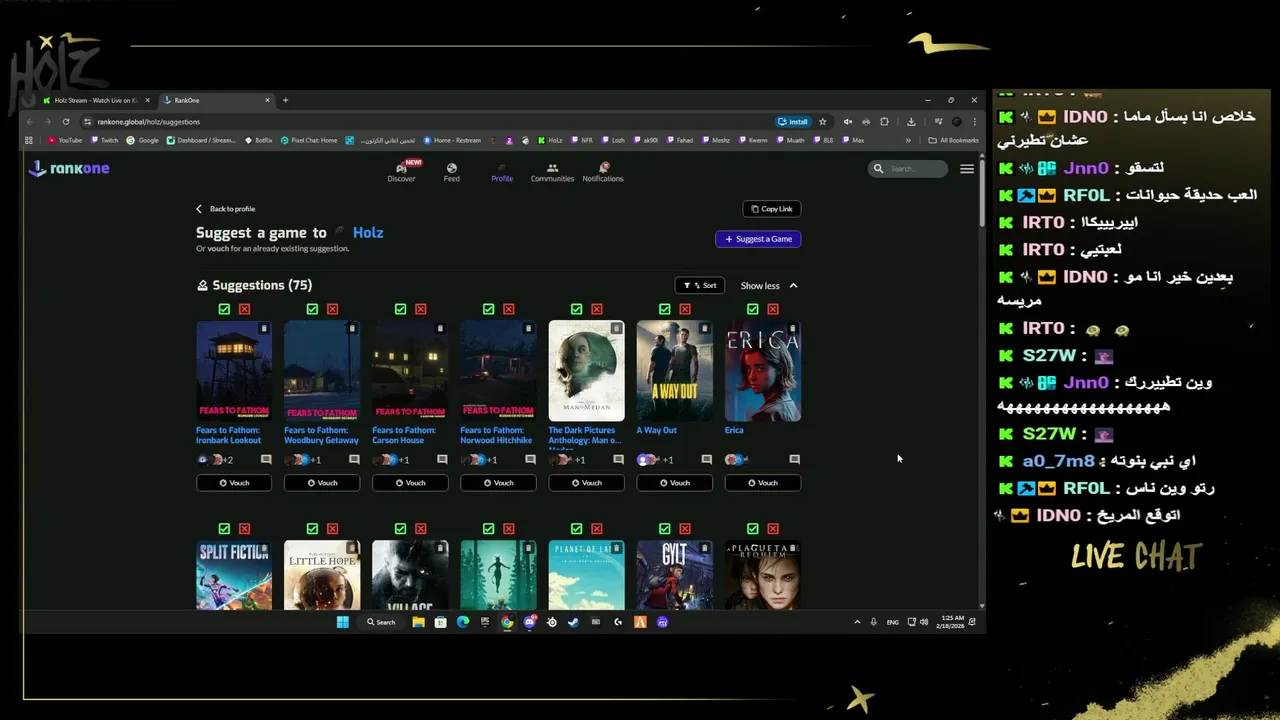Open the Feed globe icon

pos(452,168)
